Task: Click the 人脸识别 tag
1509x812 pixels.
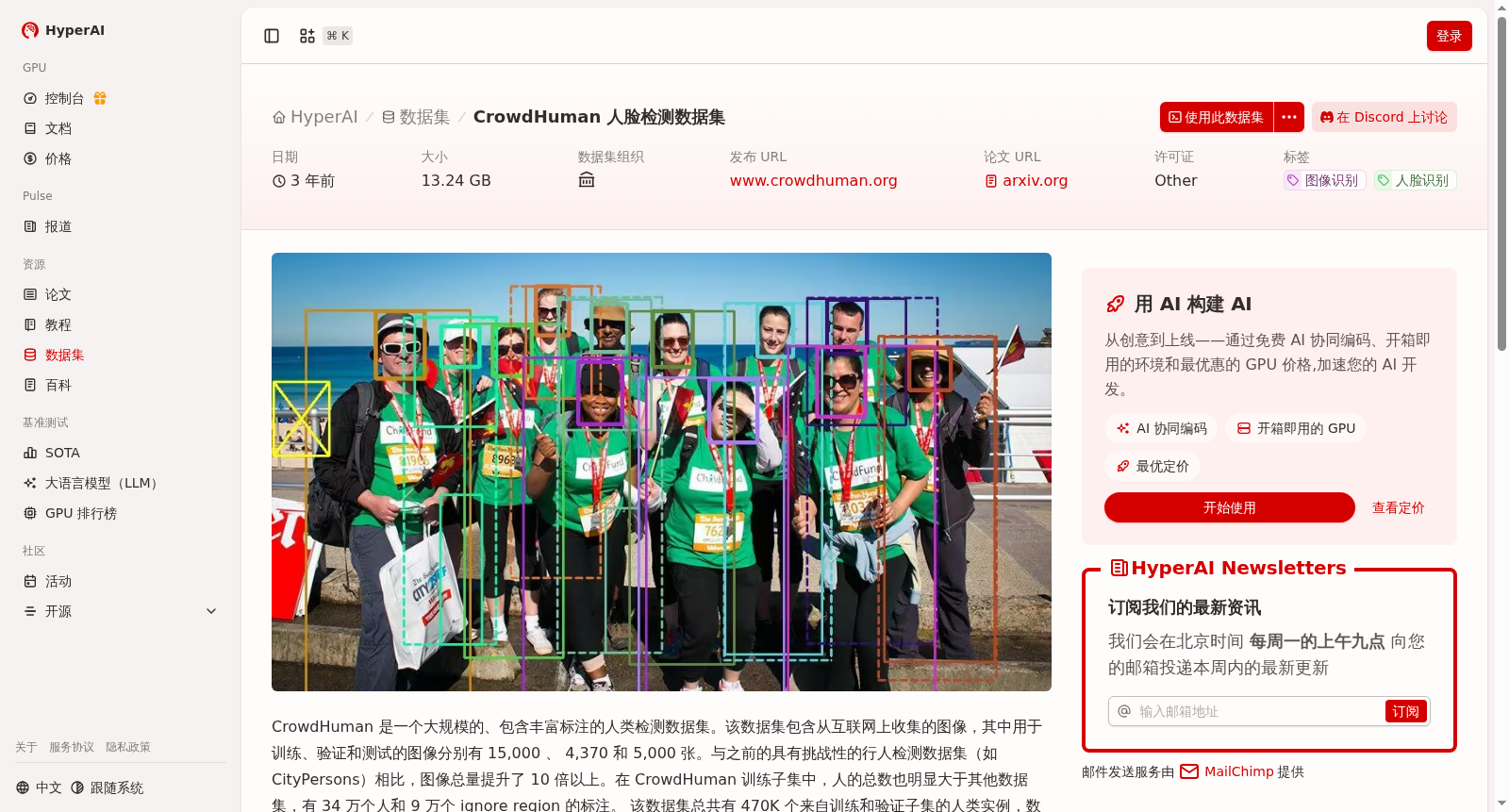Action: click(1415, 180)
